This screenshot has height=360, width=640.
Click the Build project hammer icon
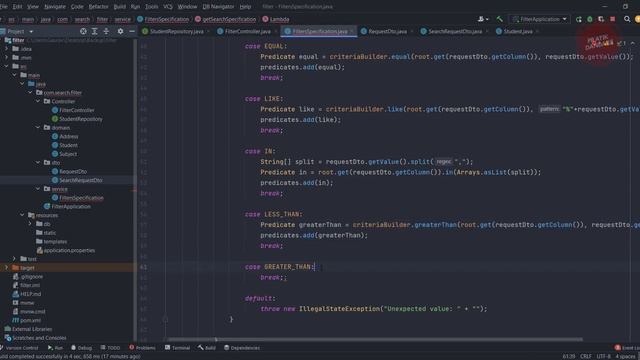tap(499, 19)
